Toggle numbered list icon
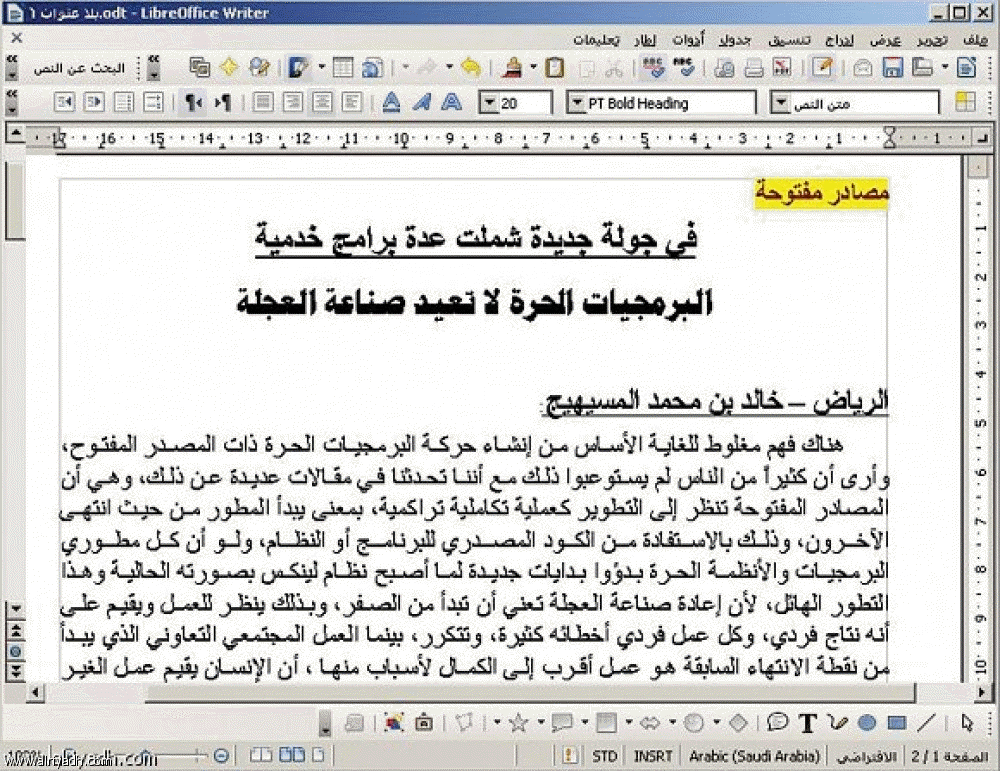This screenshot has height=771, width=1000. click(153, 103)
